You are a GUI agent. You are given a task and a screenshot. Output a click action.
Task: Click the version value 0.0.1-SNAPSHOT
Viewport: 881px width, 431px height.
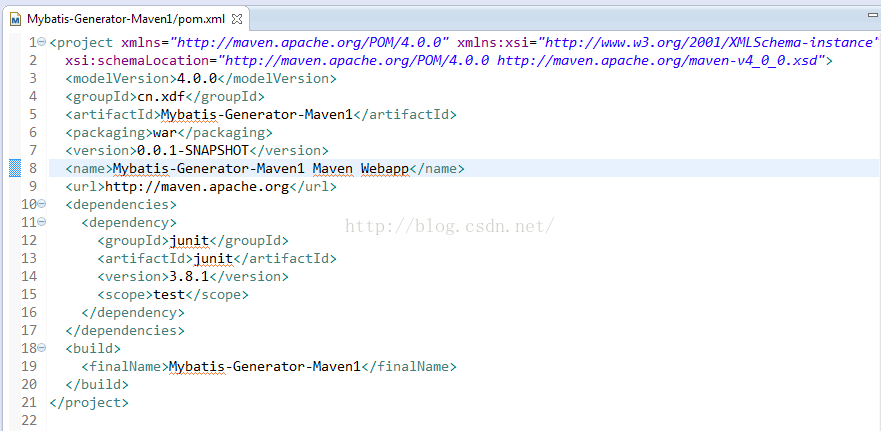pyautogui.click(x=193, y=150)
